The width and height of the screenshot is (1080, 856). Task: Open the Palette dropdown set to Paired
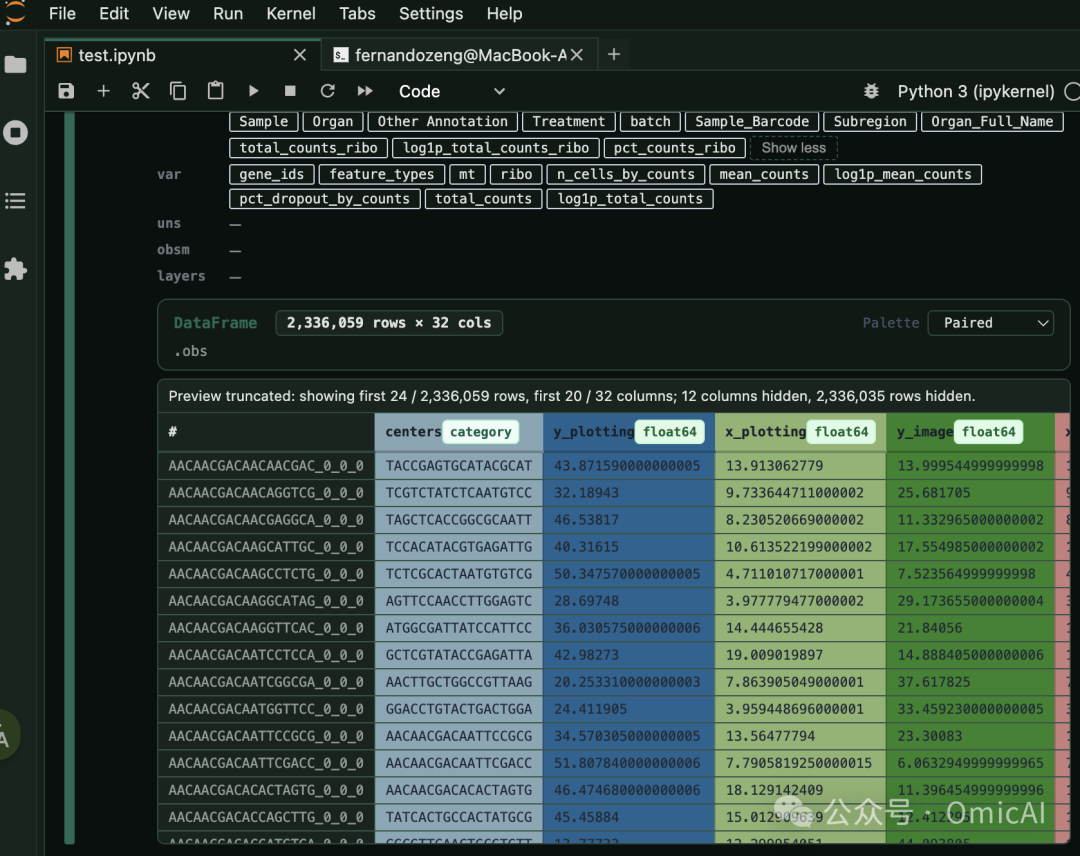[x=990, y=323]
